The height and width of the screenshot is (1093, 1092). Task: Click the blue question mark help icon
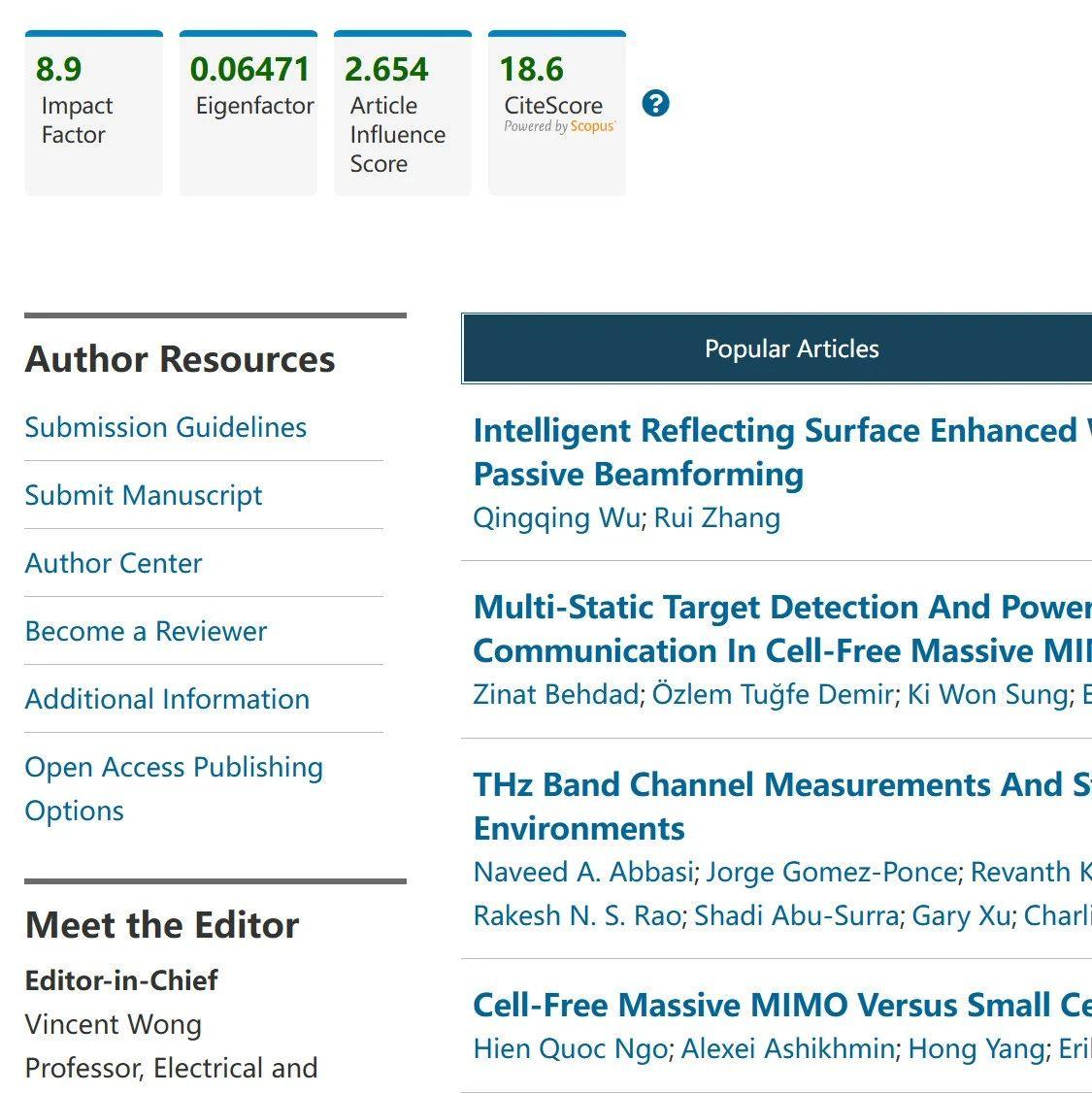(x=656, y=104)
